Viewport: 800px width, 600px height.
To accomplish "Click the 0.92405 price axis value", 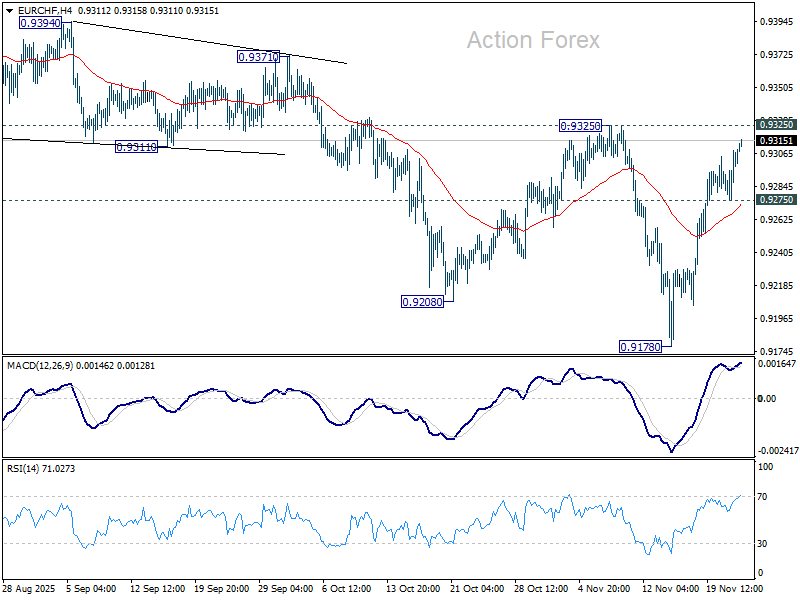I will pos(777,253).
